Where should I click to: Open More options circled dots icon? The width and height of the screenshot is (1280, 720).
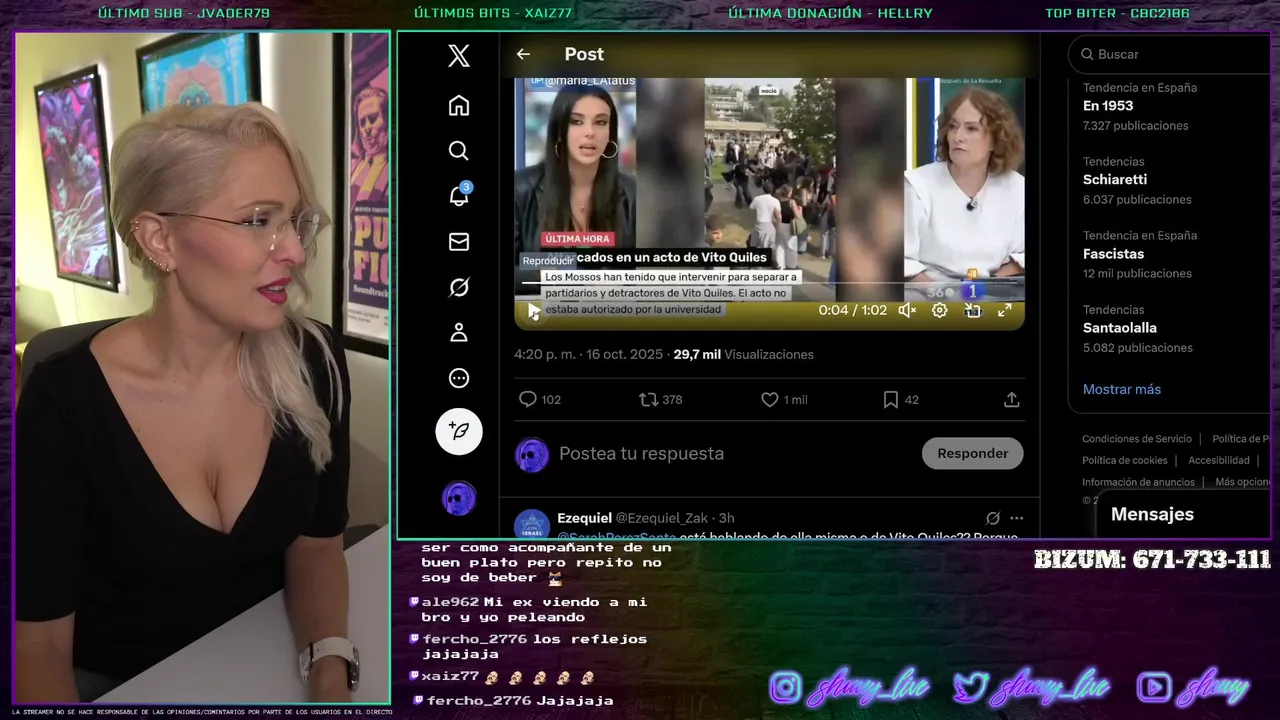(x=459, y=378)
